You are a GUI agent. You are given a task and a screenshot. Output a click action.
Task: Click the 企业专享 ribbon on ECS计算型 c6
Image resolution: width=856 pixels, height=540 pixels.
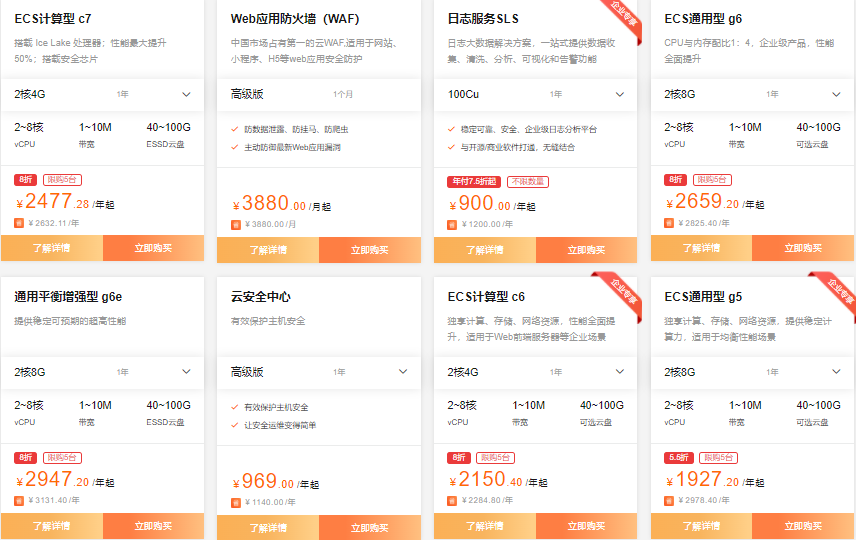point(622,292)
